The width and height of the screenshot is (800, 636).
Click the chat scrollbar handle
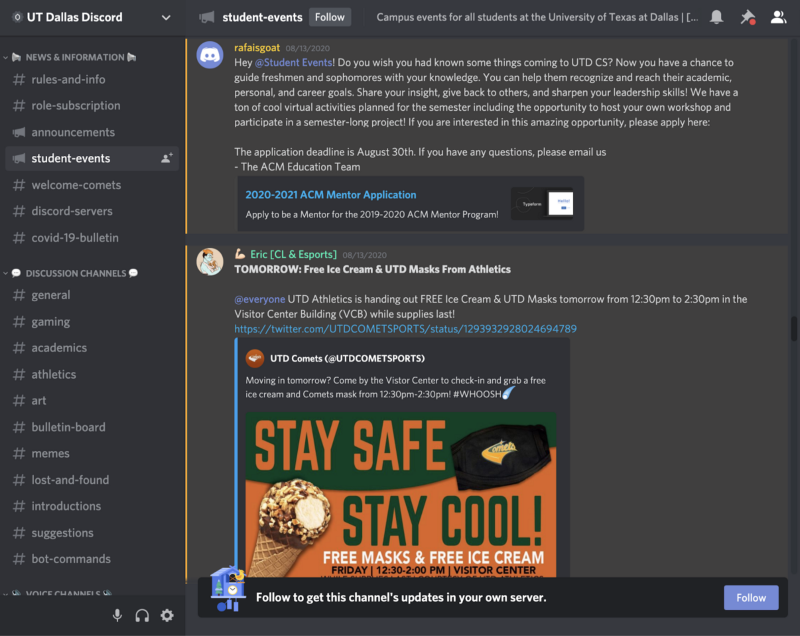(794, 328)
